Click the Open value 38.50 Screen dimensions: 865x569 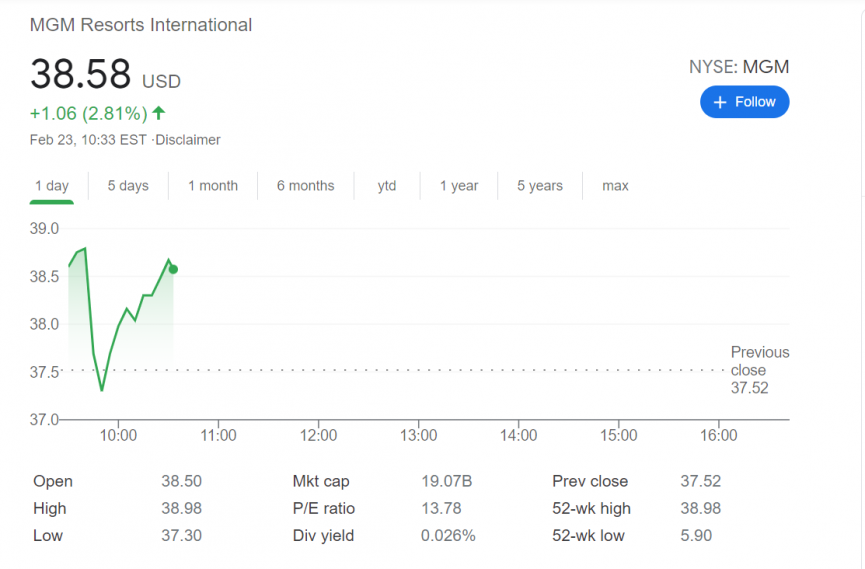[x=181, y=481]
